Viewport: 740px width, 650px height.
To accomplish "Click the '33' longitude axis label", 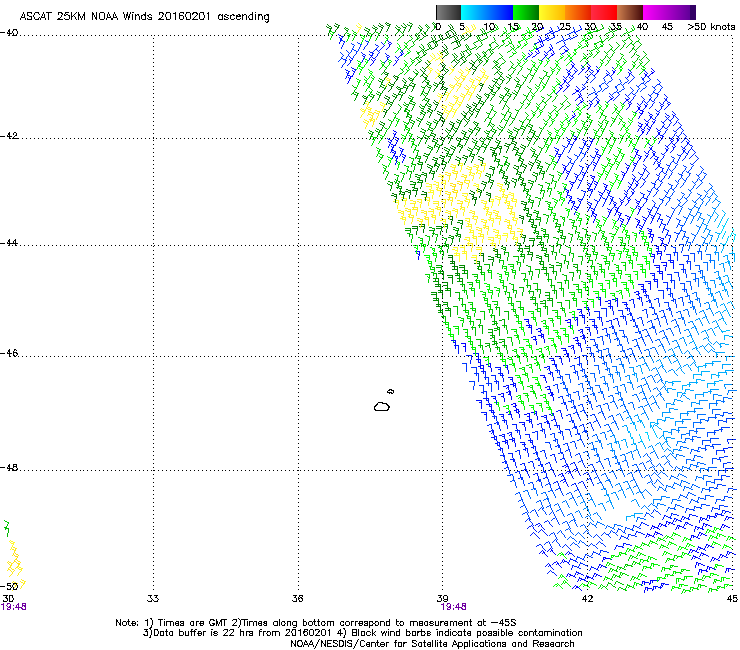I will [153, 599].
